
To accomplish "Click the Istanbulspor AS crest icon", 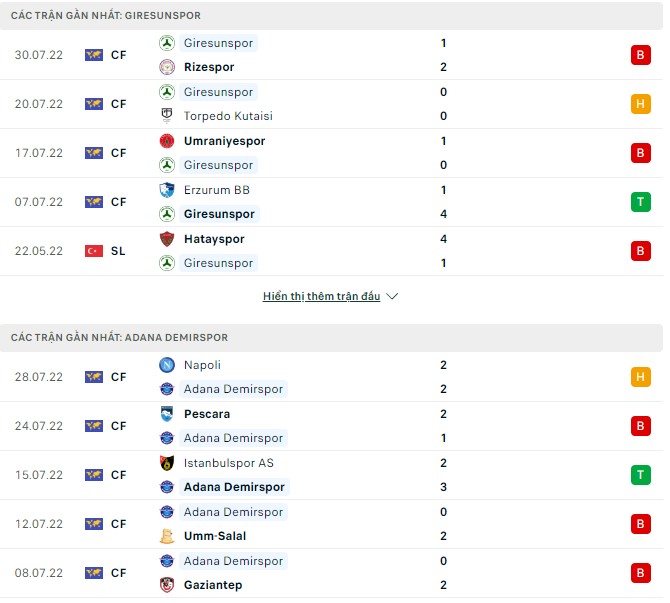I will 167,463.
